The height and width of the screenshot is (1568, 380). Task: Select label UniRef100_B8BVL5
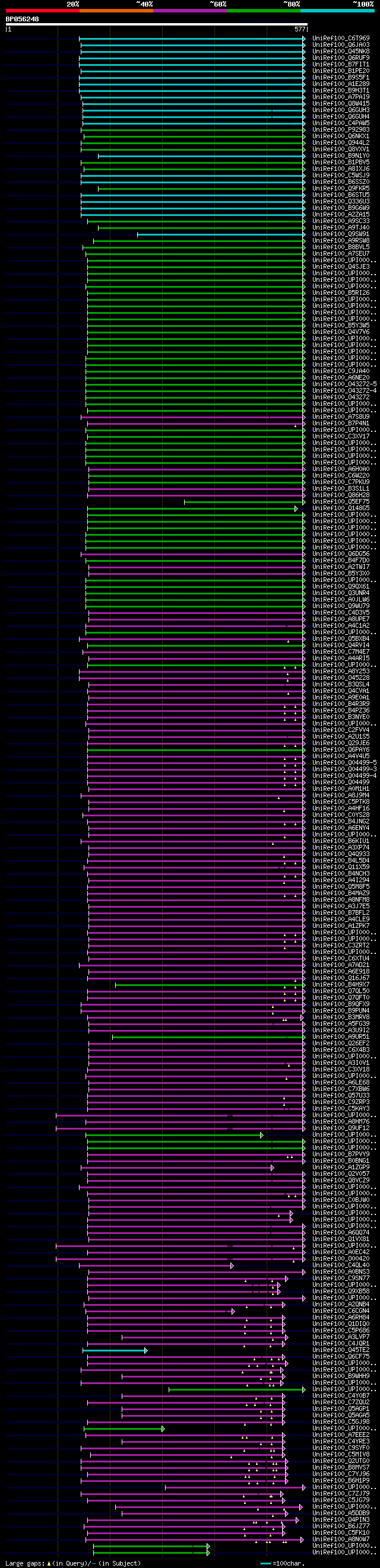[341, 247]
